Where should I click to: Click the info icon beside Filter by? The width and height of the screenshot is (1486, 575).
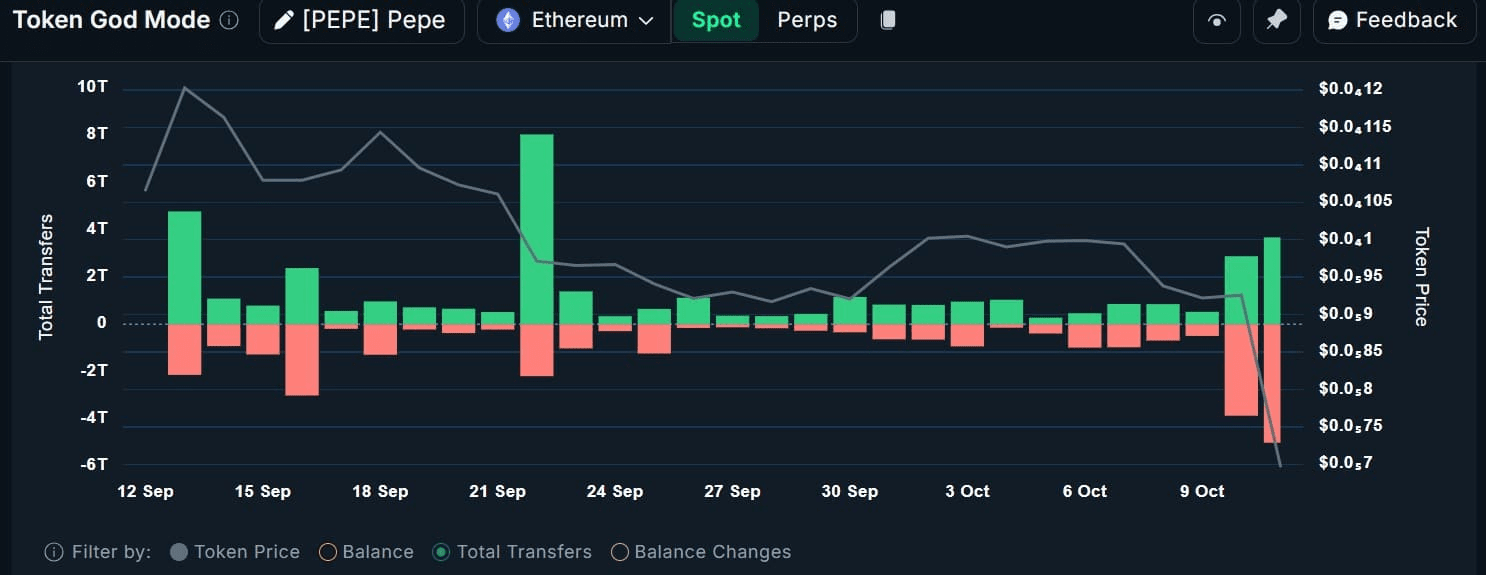(x=54, y=552)
